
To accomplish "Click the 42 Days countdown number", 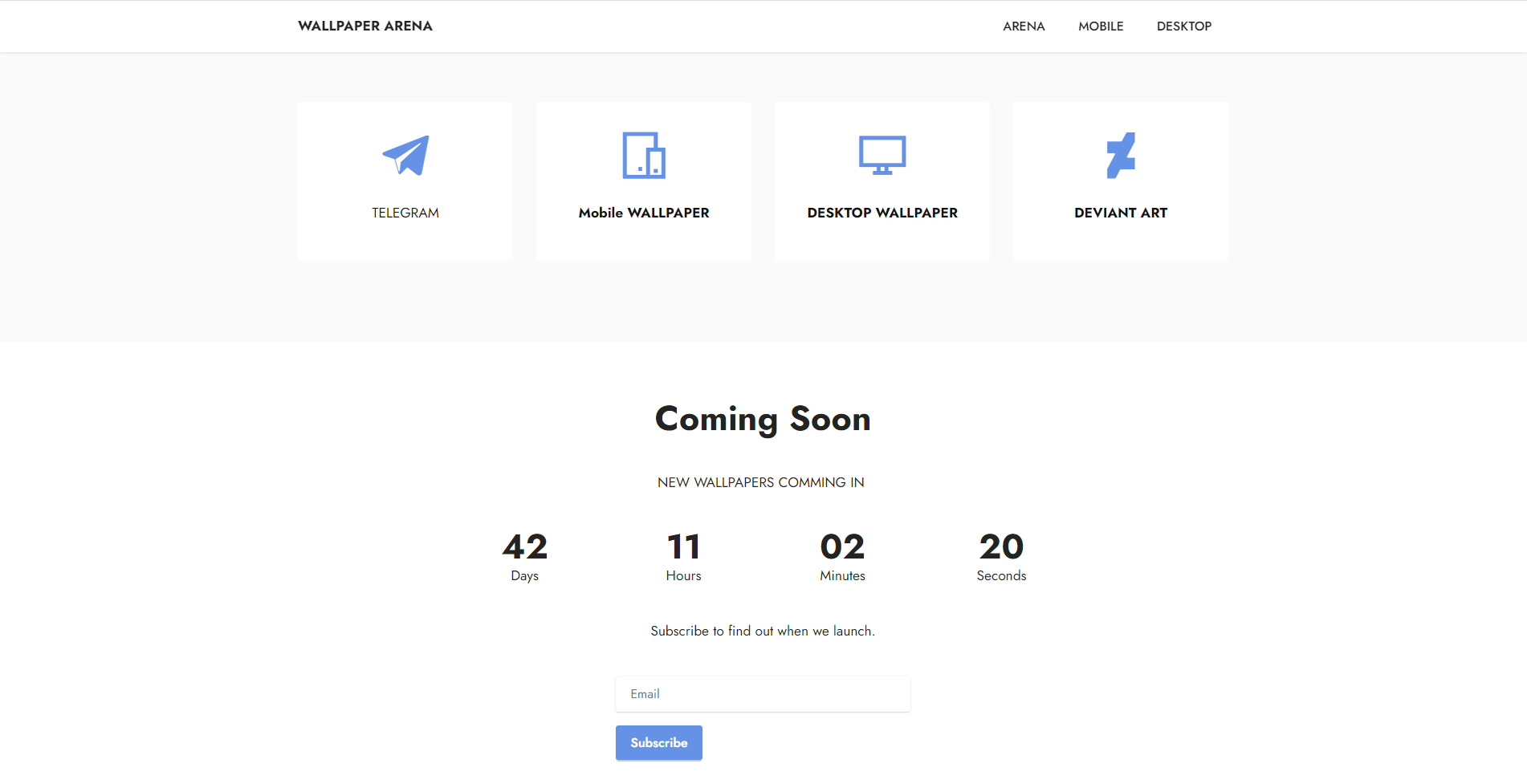I will (524, 547).
